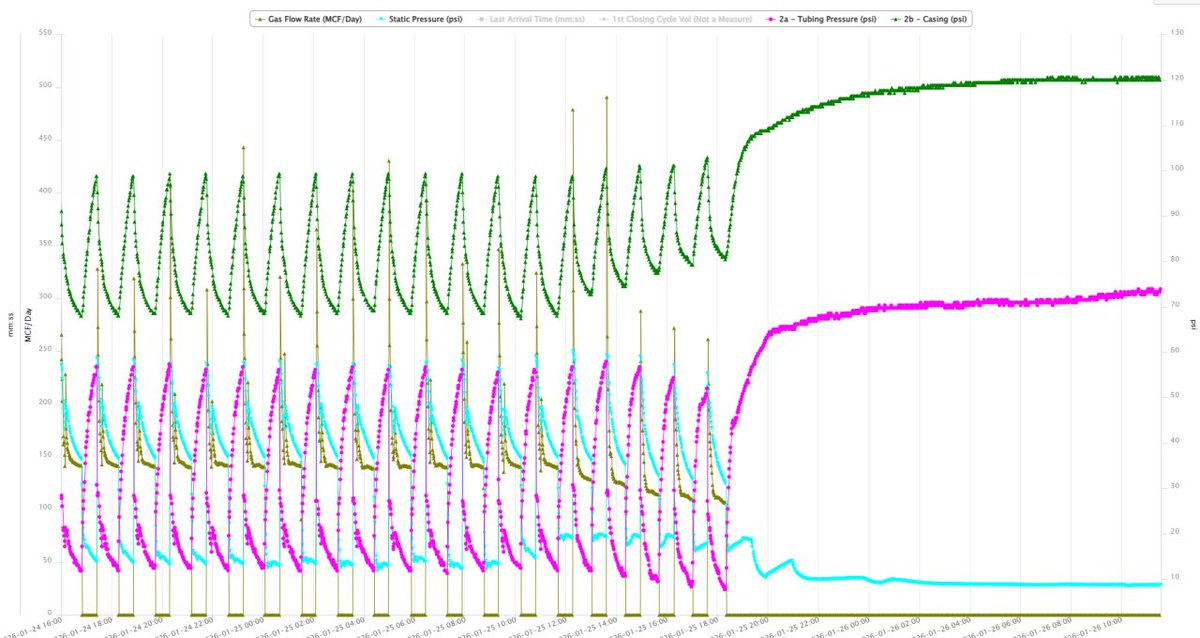The image size is (1200, 638).
Task: Click the MCF/Day axis title
Action: pos(27,324)
